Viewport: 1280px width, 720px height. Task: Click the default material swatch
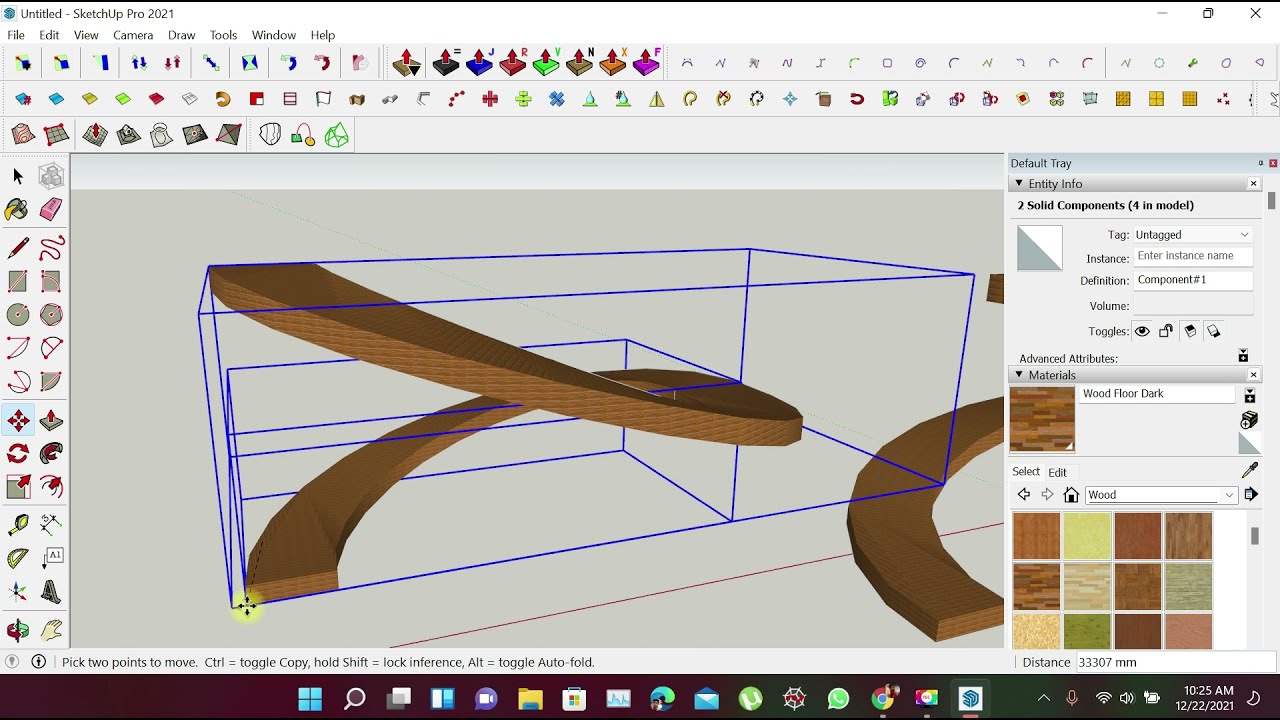pos(1249,443)
